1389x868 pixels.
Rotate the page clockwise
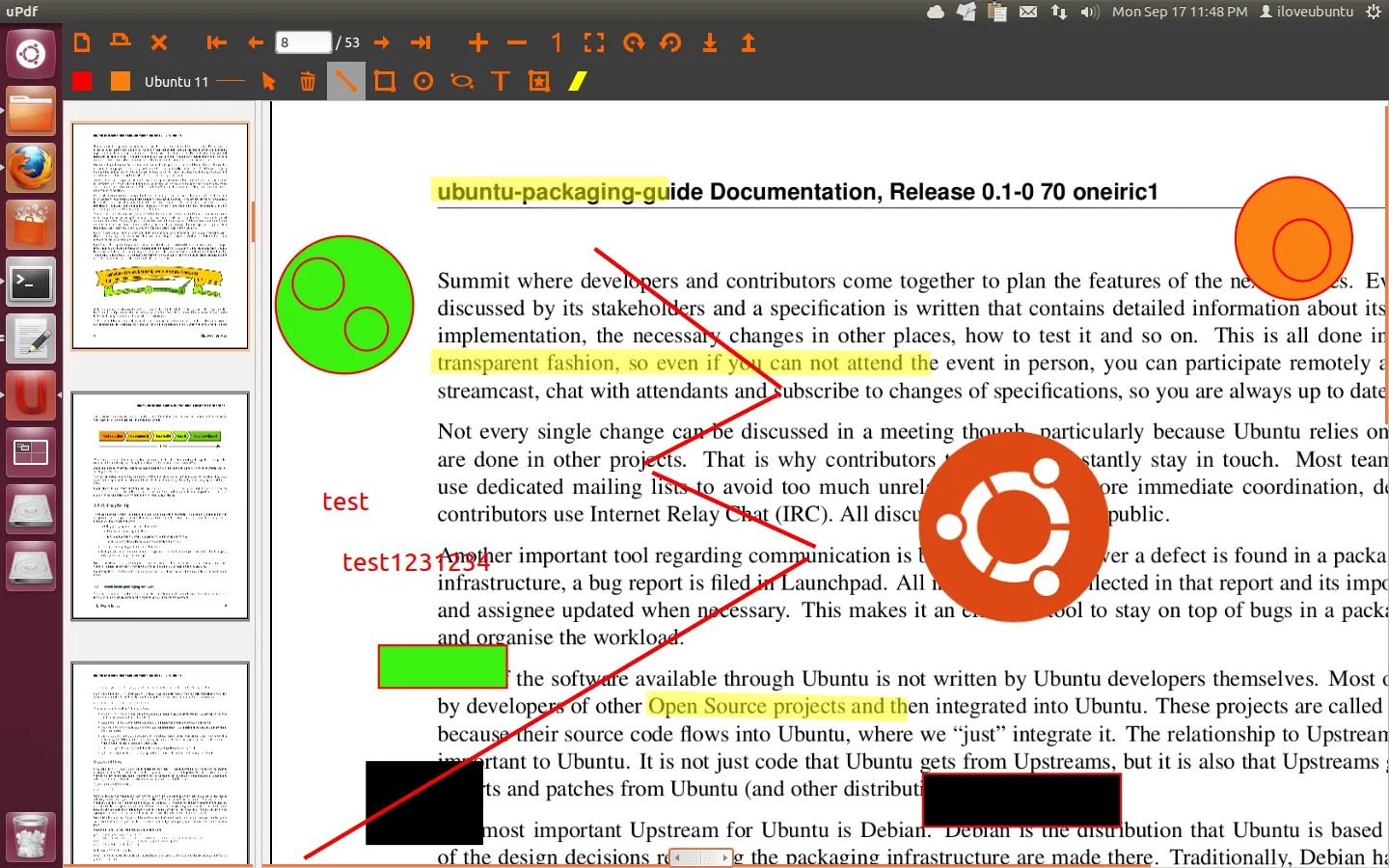pos(633,42)
